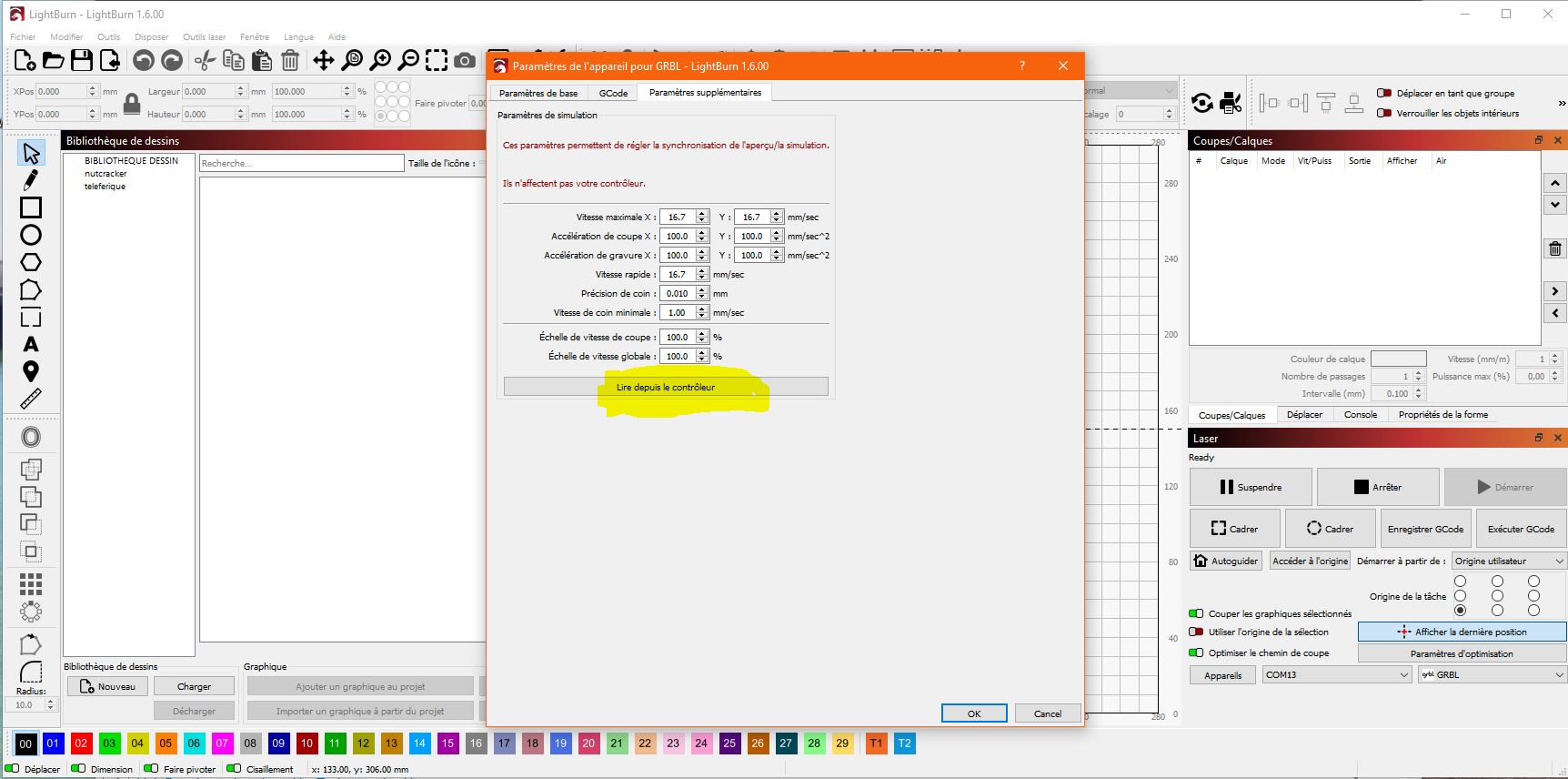Increase 'Vitesse maximale X' with the stepper
This screenshot has height=779, width=1568.
pos(702,214)
